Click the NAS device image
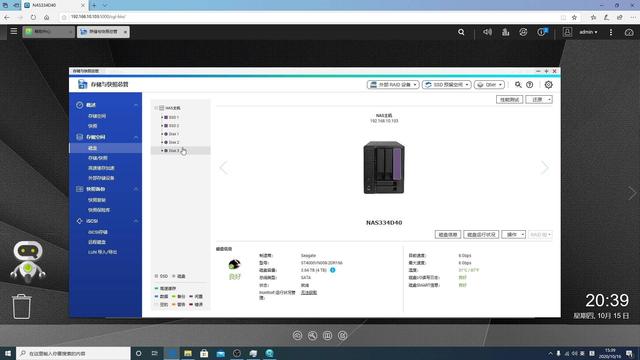The height and width of the screenshot is (360, 640). 384,167
